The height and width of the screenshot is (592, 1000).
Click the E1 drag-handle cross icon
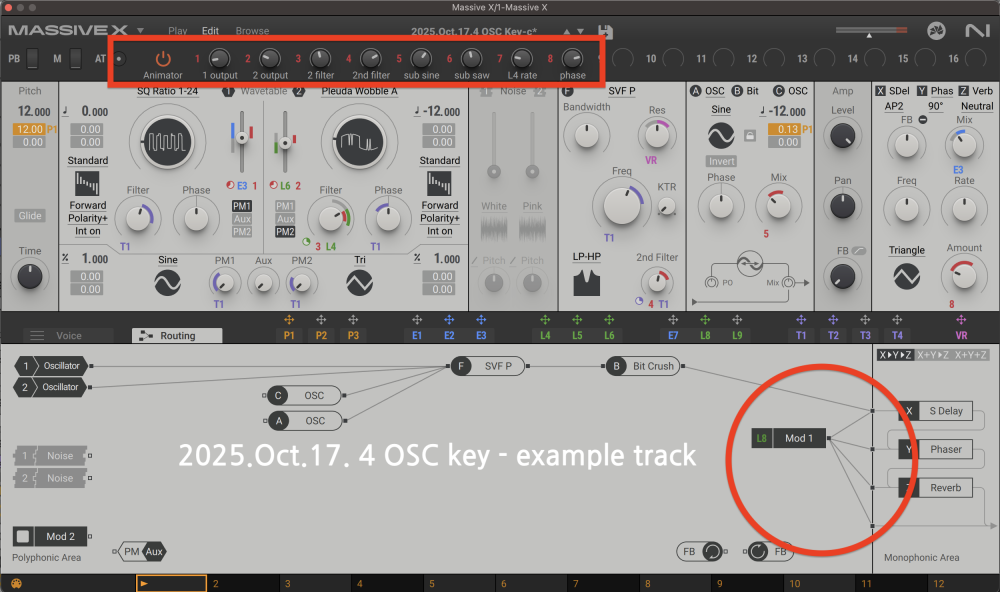click(417, 320)
